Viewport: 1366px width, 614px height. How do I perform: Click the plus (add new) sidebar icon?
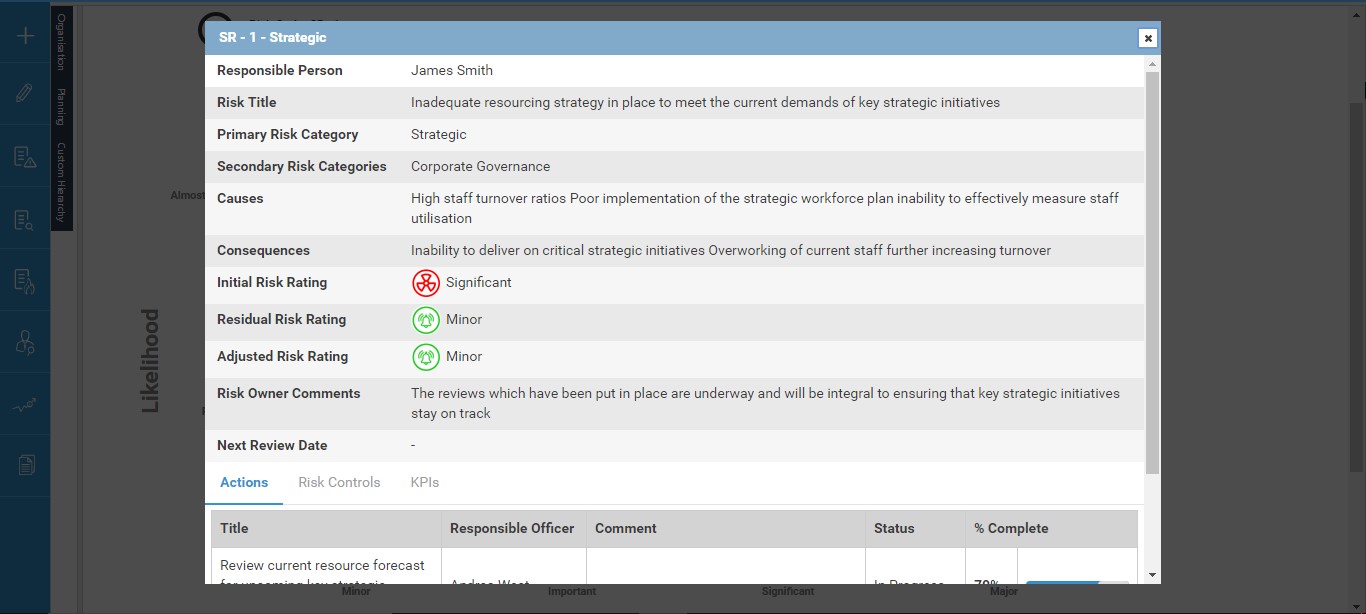tap(25, 36)
